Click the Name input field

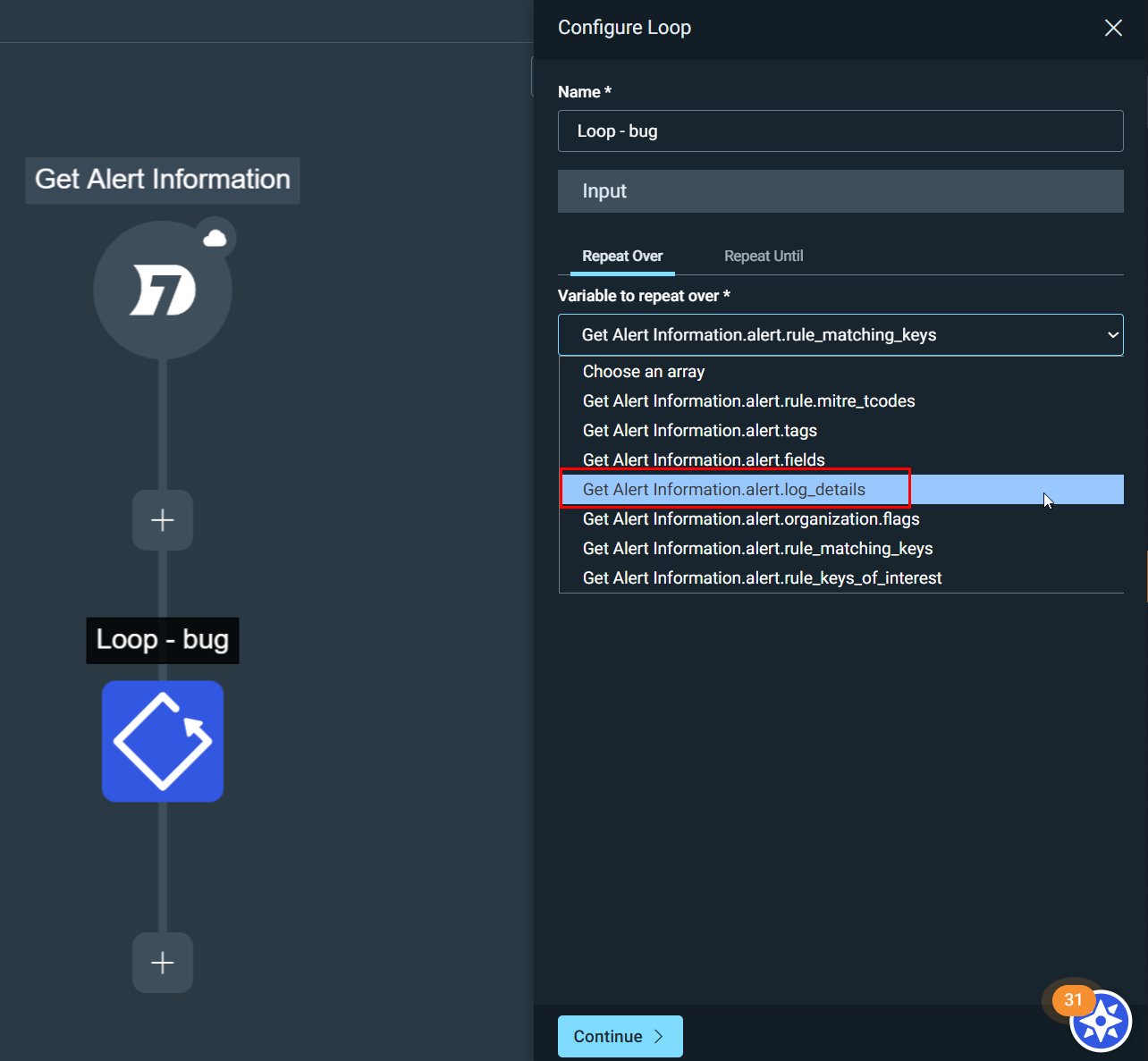tap(840, 131)
